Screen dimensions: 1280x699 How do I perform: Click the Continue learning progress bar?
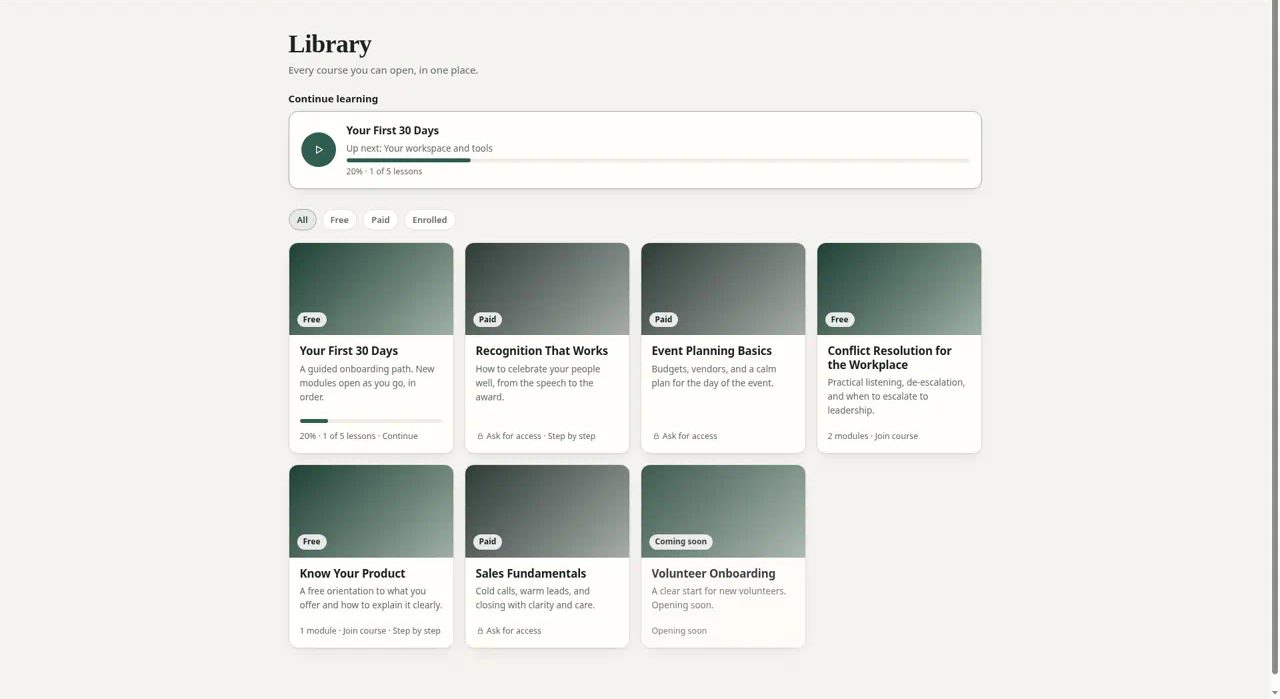[x=658, y=160]
